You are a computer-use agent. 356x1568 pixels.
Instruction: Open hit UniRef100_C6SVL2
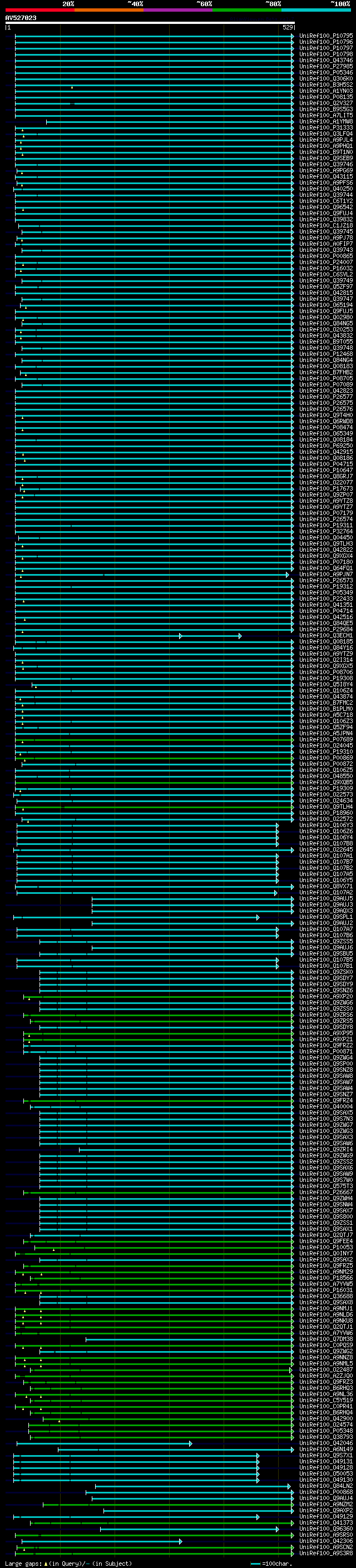click(325, 275)
